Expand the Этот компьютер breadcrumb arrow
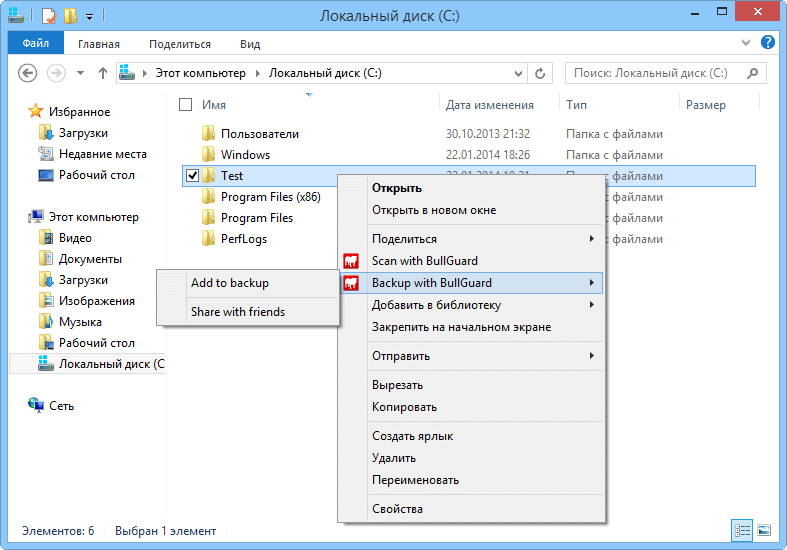Screen dimensions: 787x550 [257, 73]
